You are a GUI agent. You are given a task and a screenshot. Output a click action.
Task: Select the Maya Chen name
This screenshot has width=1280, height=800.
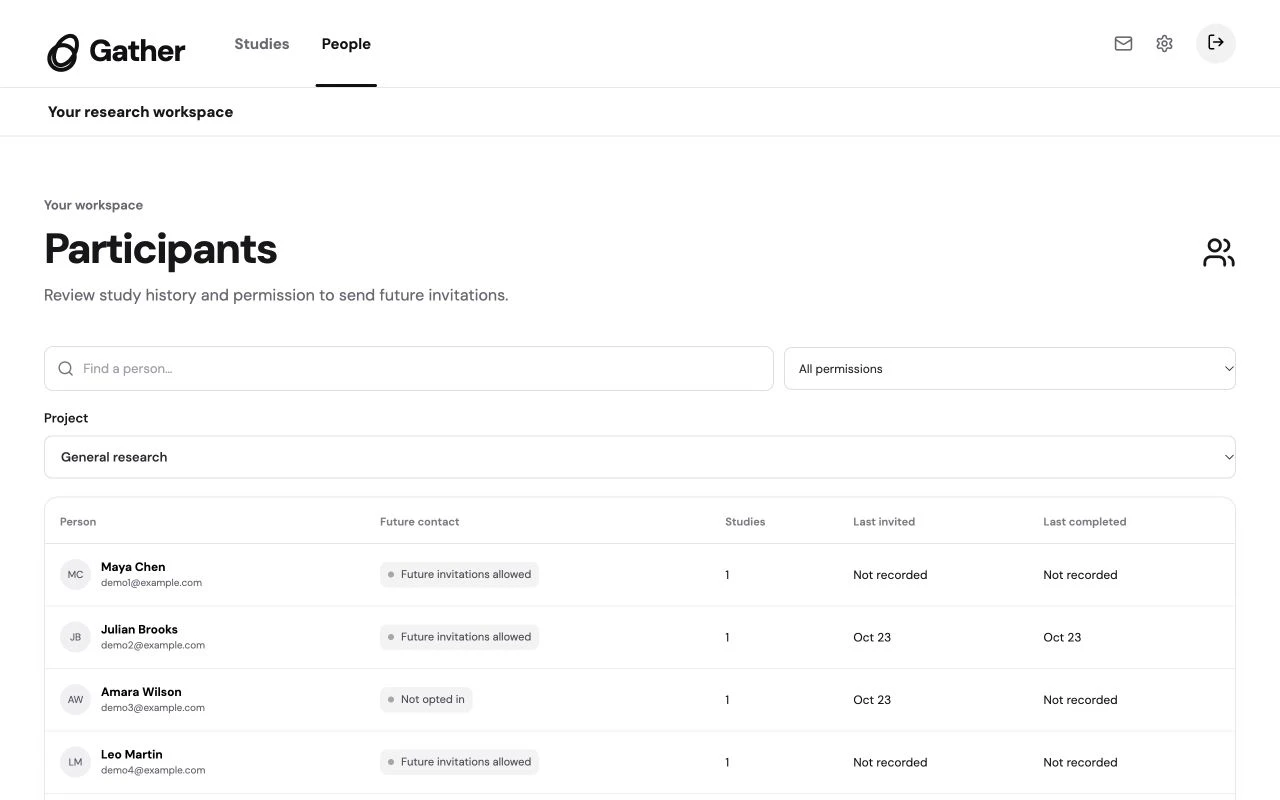133,567
